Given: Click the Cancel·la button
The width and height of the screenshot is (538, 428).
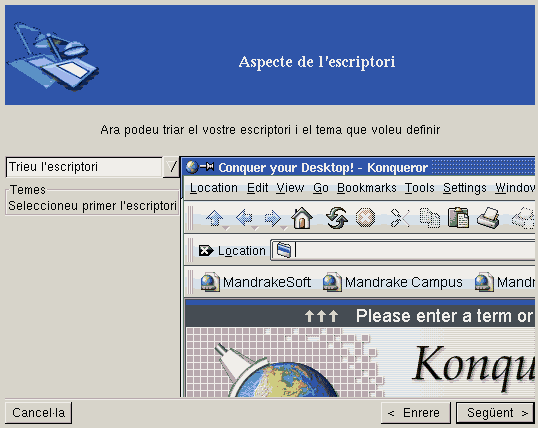Looking at the screenshot, I should [38, 413].
